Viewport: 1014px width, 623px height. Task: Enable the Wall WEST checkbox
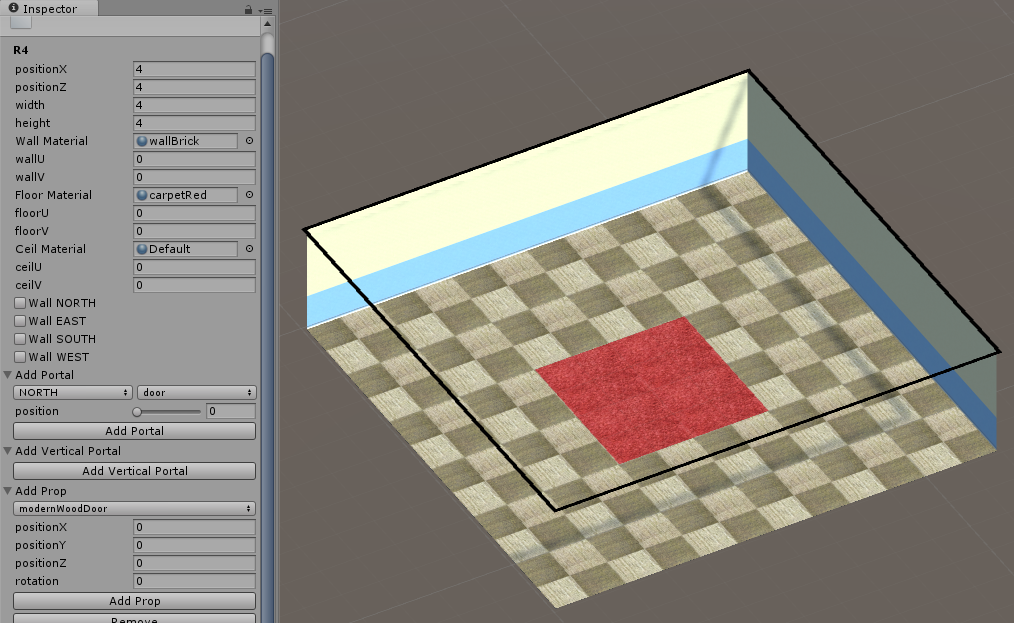tap(20, 357)
